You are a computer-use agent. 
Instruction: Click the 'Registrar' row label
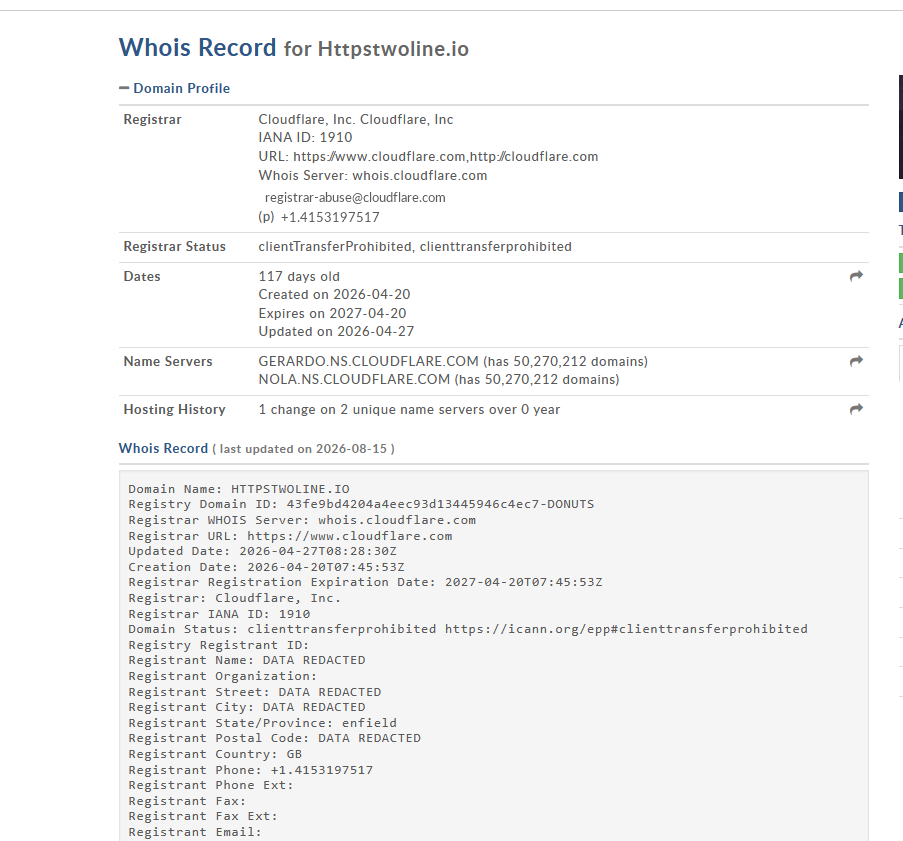pos(152,119)
